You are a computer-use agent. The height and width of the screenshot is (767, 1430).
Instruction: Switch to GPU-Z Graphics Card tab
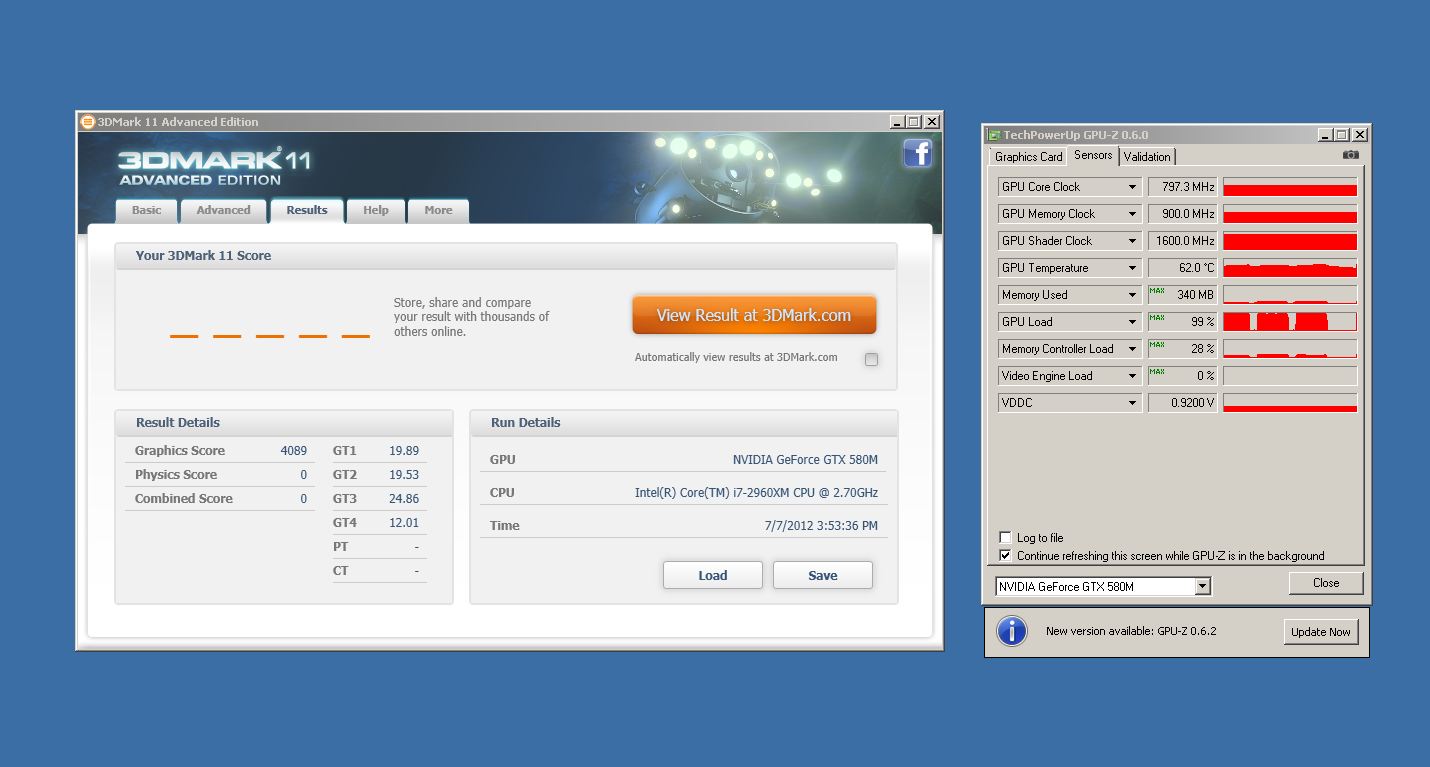pos(1028,157)
